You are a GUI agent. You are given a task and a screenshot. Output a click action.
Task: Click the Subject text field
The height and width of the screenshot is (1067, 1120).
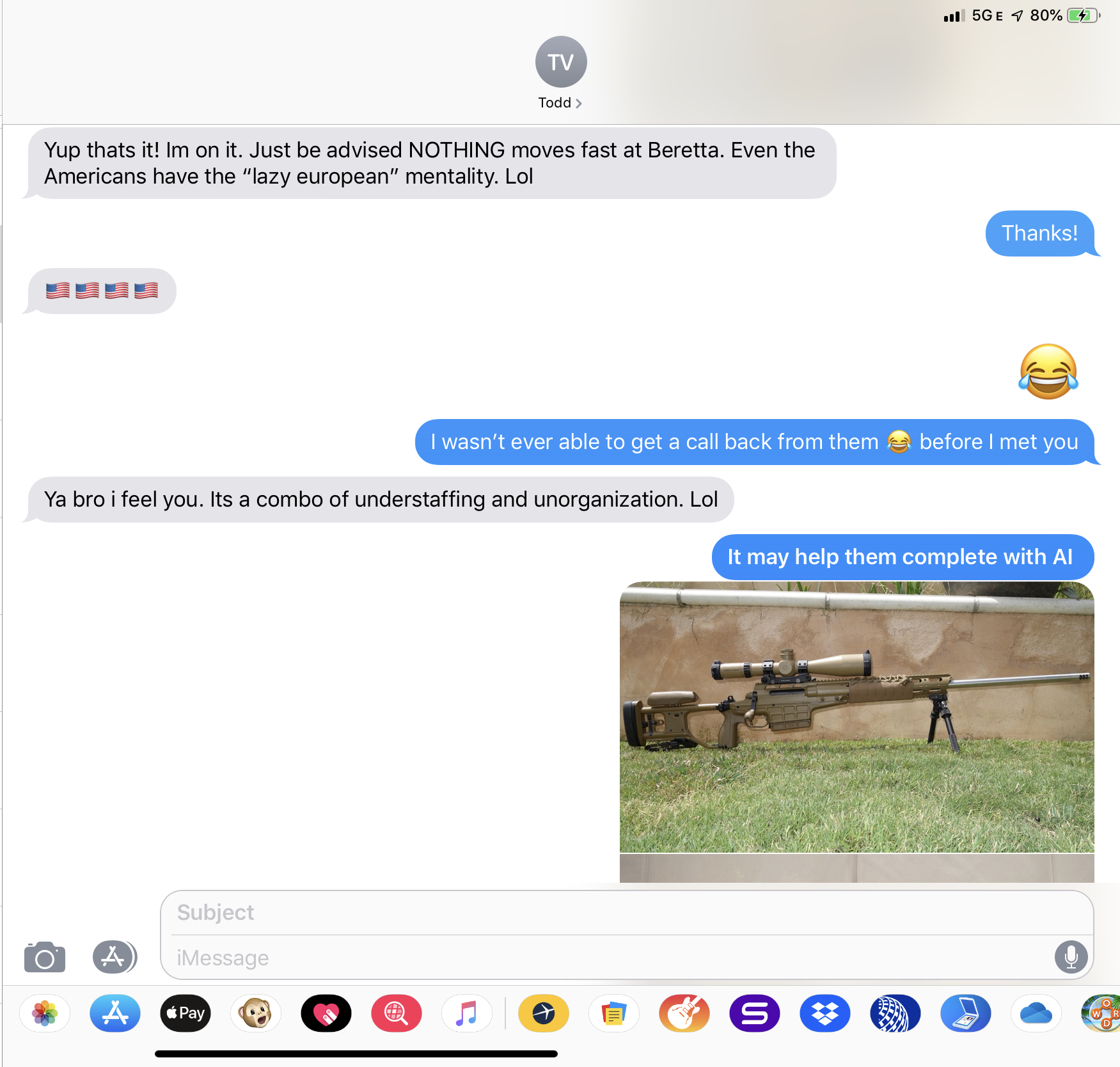(627, 912)
